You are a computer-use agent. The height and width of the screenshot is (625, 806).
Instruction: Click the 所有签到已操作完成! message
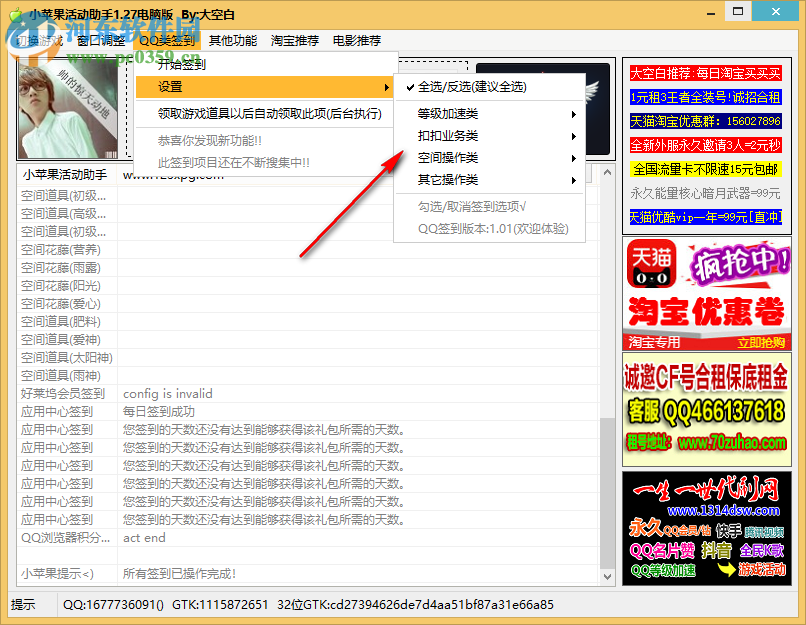click(x=179, y=574)
